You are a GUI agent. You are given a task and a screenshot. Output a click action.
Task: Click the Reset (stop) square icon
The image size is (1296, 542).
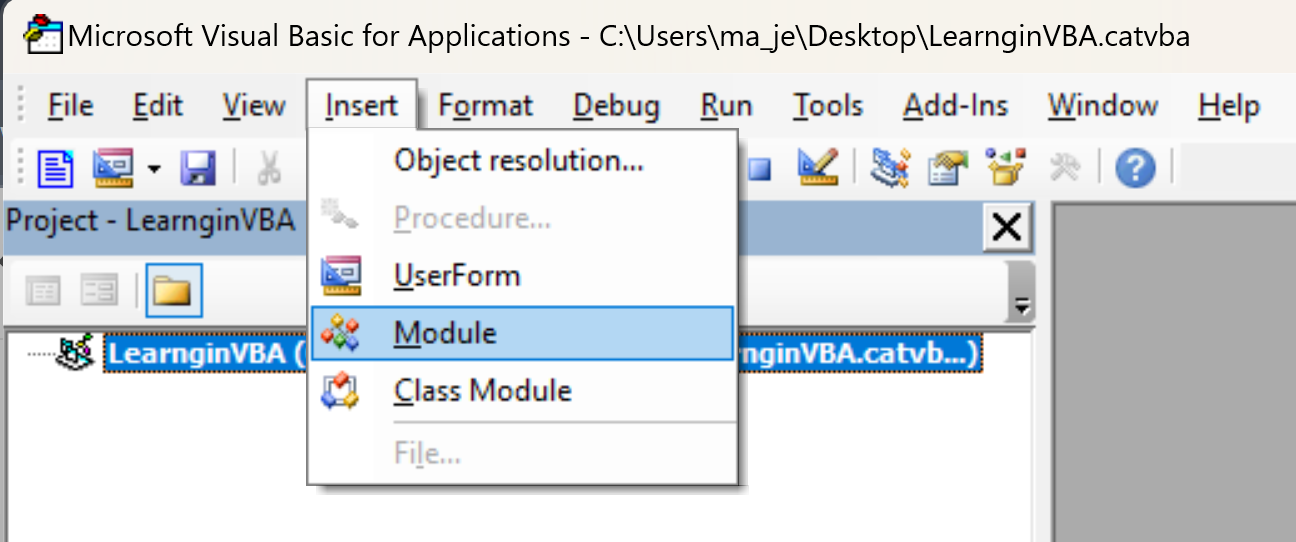pos(760,167)
